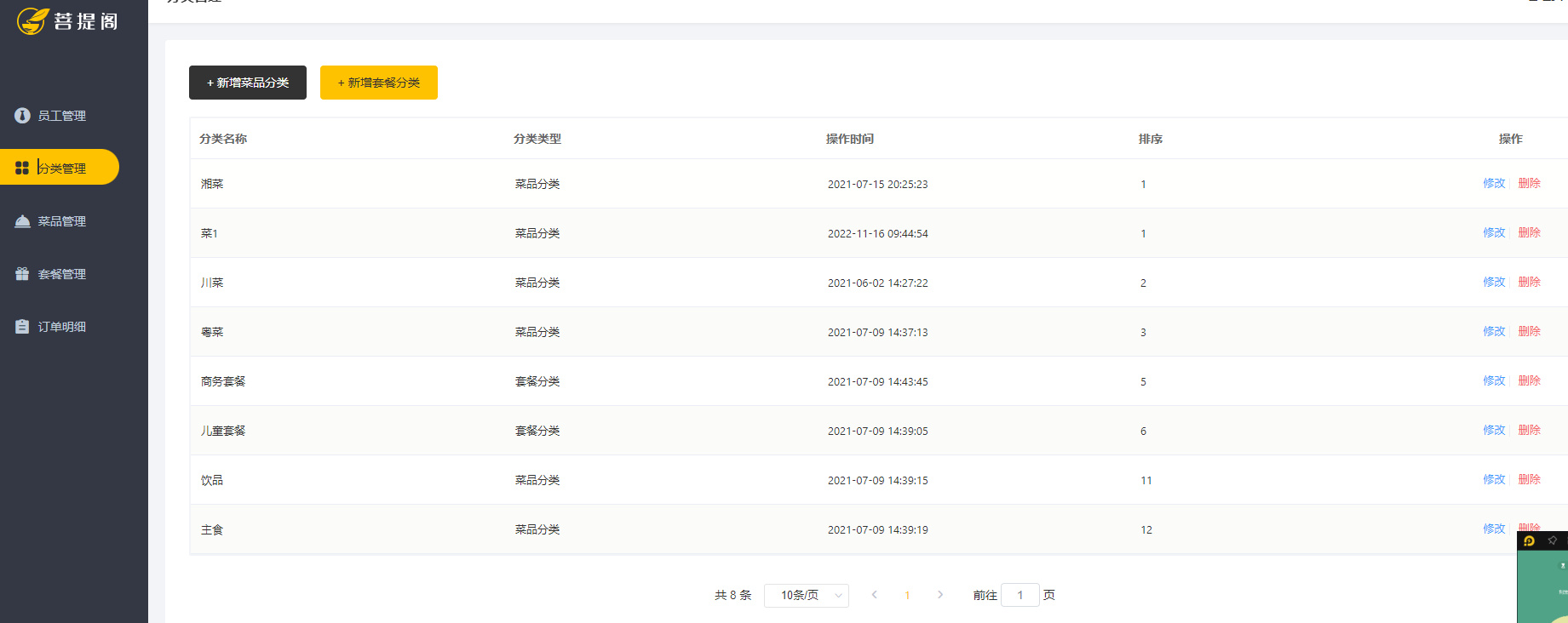Click the 操作时间 column header
This screenshot has width=1568, height=623.
pos(850,139)
